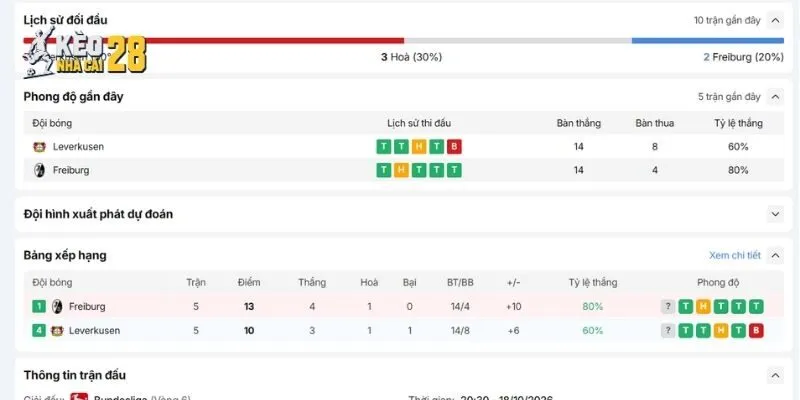
Task: Select Leverkusen team name in standings table
Action: pos(94,331)
